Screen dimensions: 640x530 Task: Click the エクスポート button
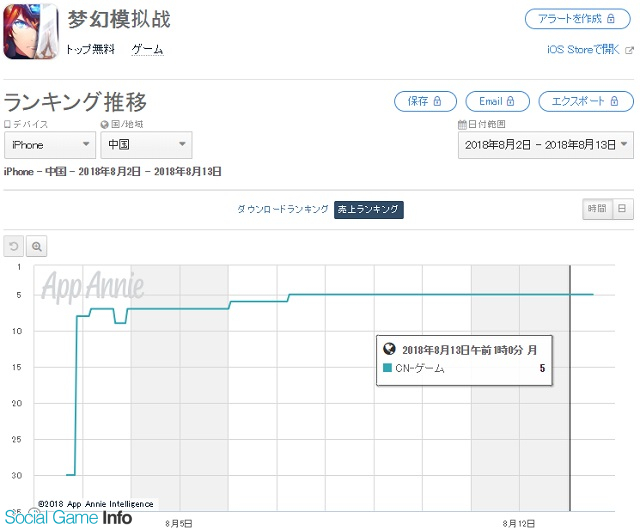(x=586, y=101)
